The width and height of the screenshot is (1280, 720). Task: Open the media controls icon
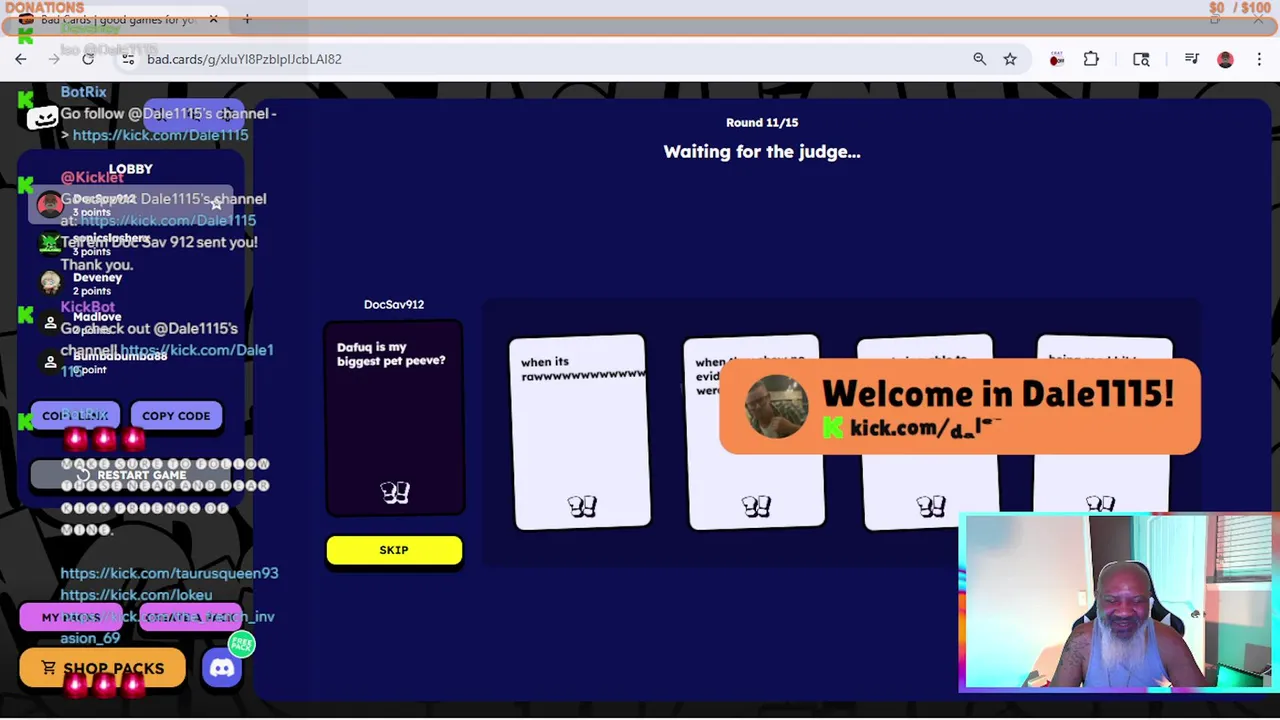pyautogui.click(x=1191, y=59)
